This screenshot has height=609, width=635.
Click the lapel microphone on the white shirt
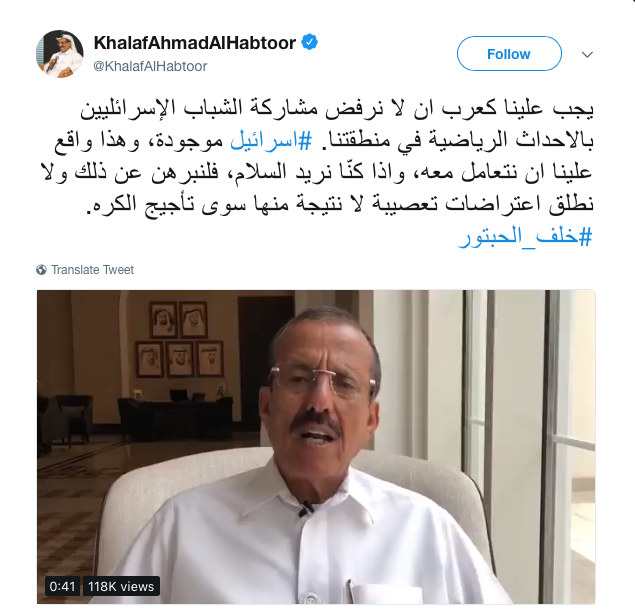307,509
